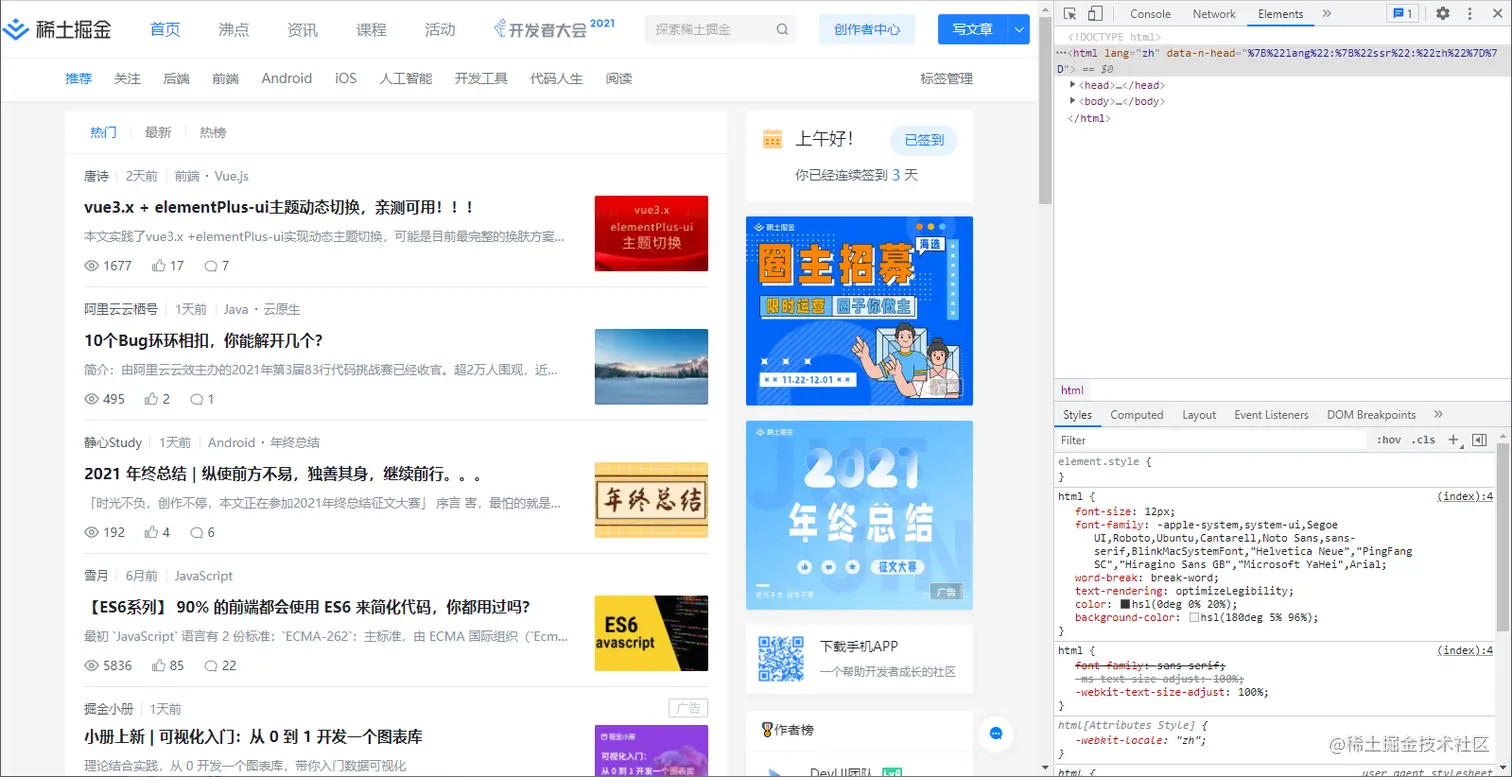This screenshot has width=1512, height=777.
Task: Open the Console tab in DevTools
Action: pyautogui.click(x=1150, y=14)
